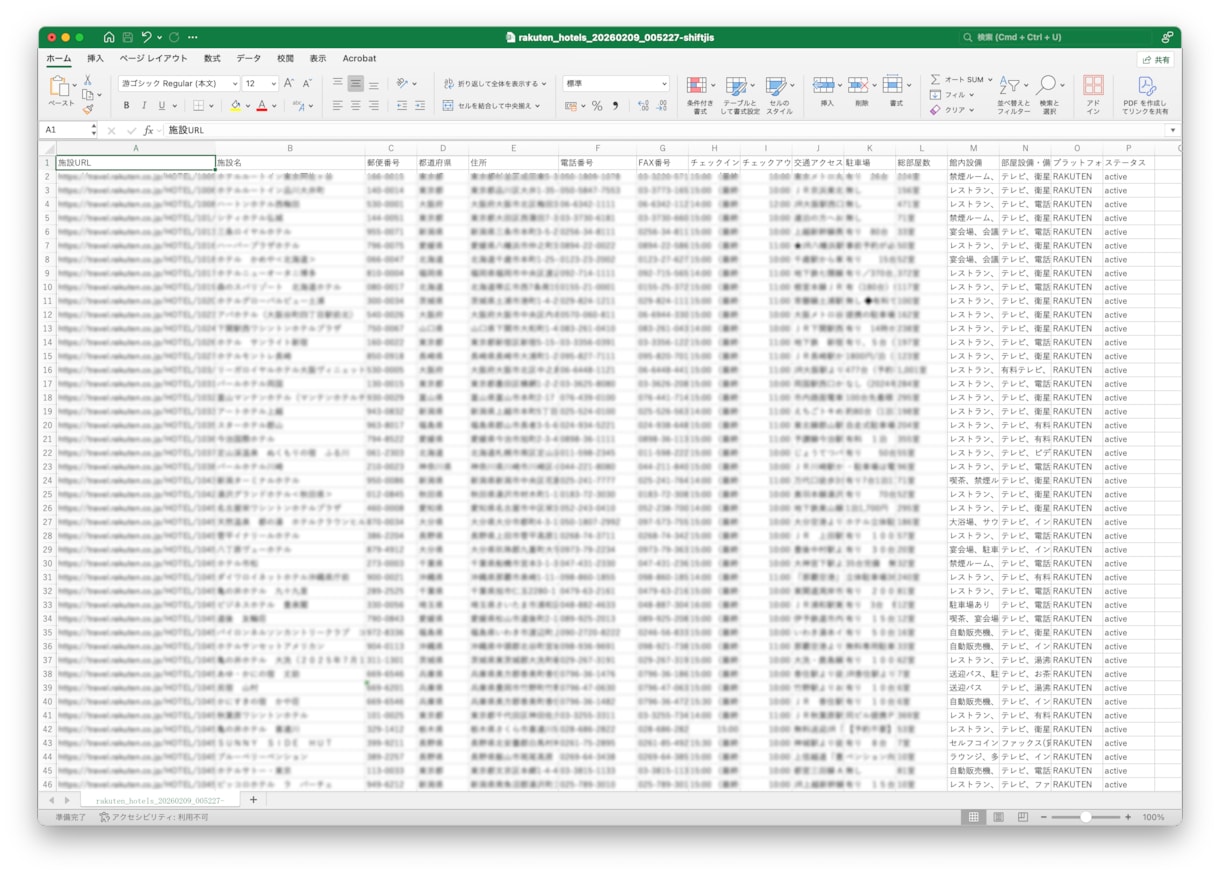
Task: Click the Home house icon in title bar
Action: (x=109, y=37)
